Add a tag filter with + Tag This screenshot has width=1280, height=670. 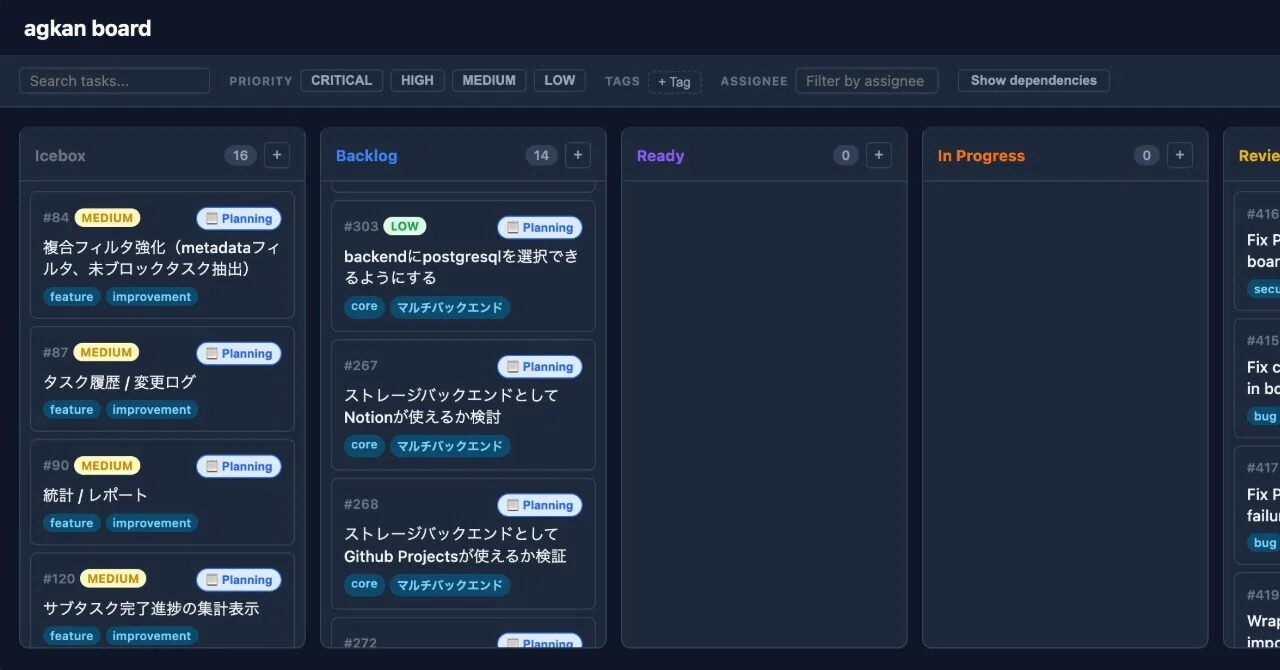pos(675,82)
